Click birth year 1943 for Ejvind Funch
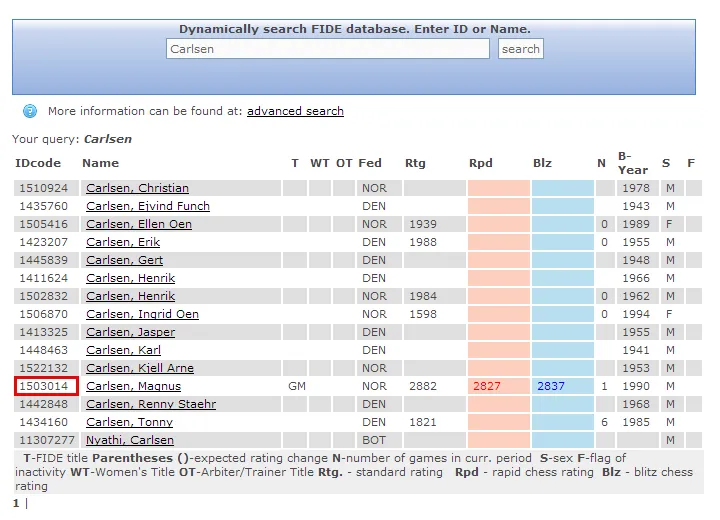 pyautogui.click(x=636, y=206)
